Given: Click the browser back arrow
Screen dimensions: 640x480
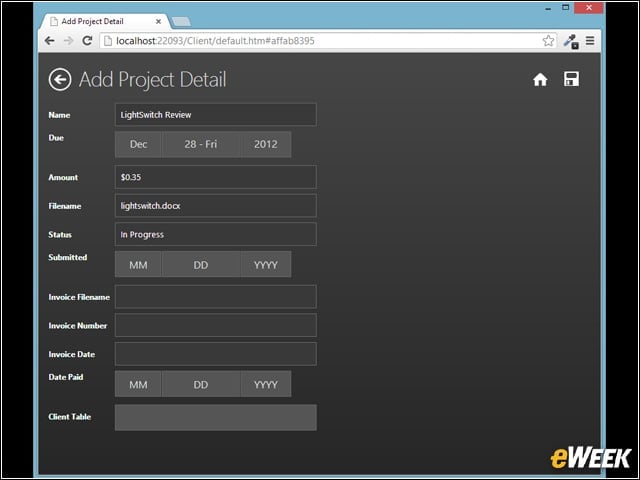Looking at the screenshot, I should [49, 40].
